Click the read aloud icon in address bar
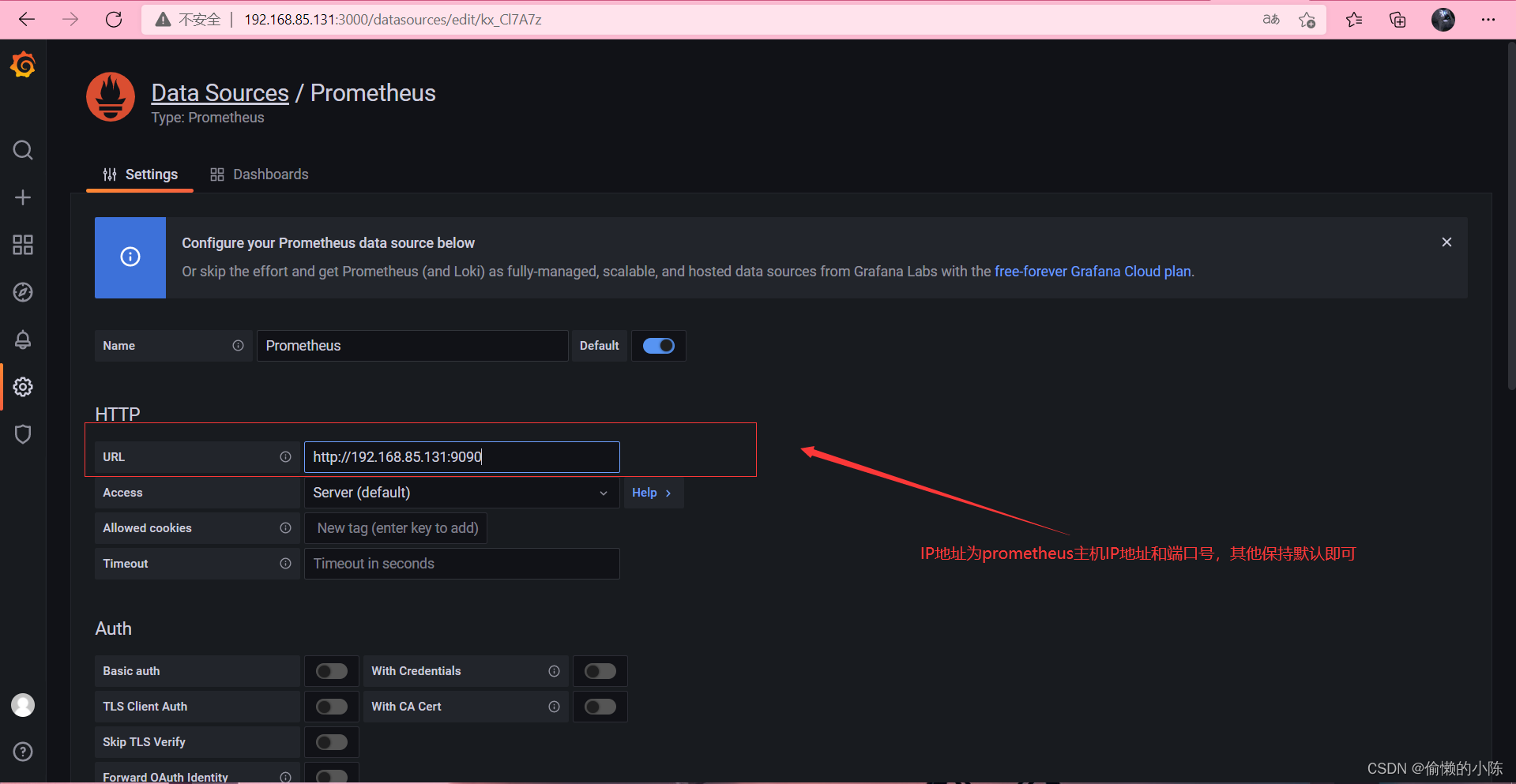The width and height of the screenshot is (1516, 784). point(1271,19)
